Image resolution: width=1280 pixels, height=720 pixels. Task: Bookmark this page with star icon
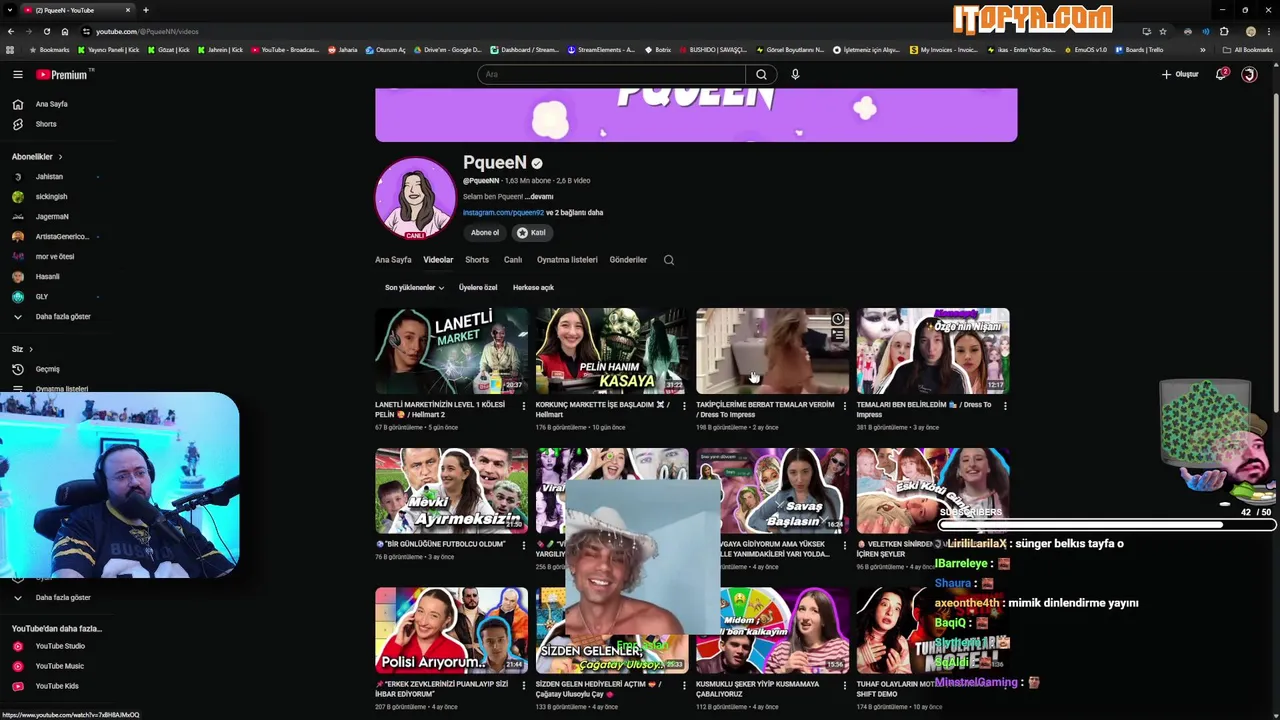tap(1162, 31)
